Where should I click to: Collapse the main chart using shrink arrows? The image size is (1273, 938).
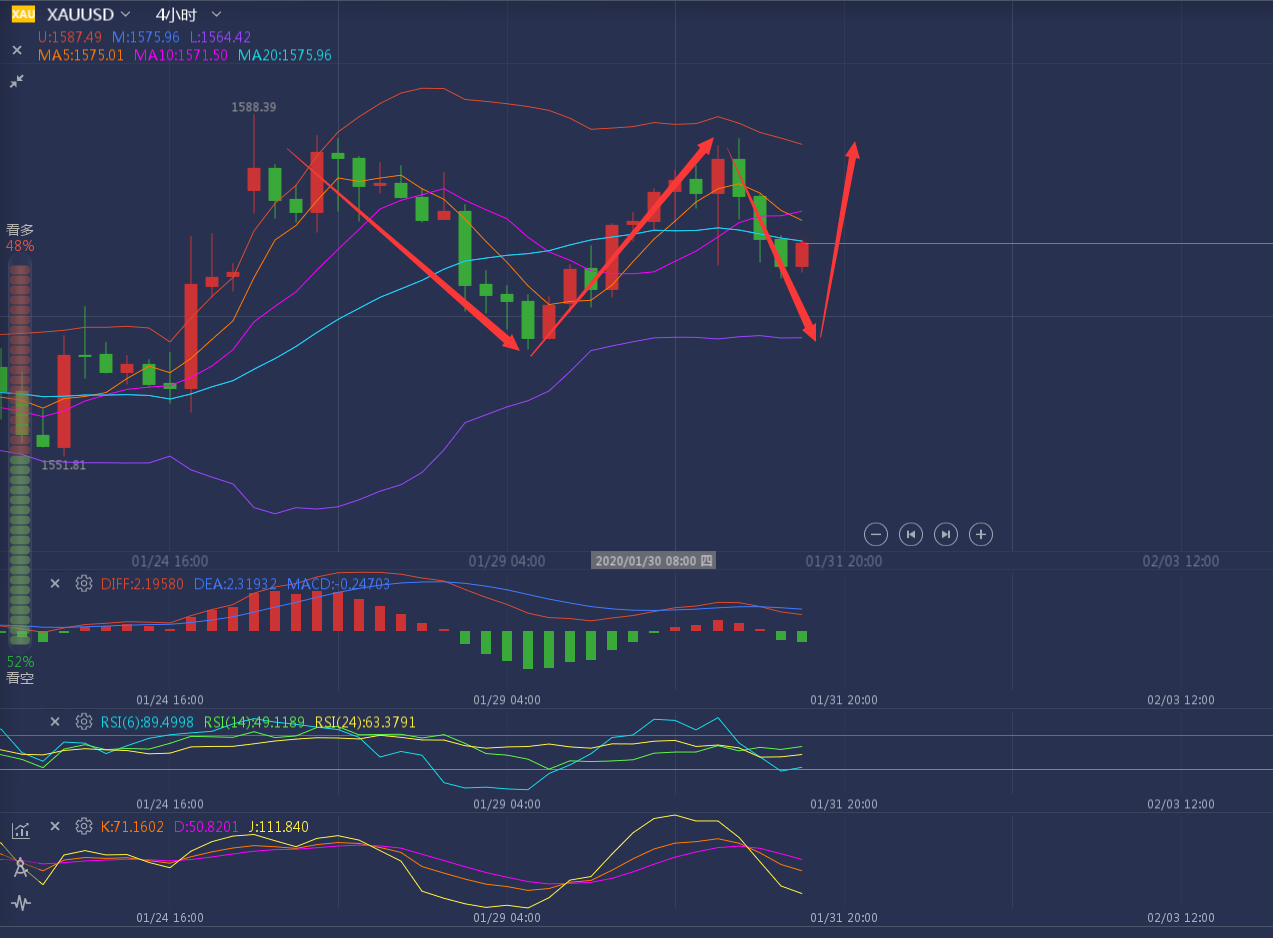17,81
